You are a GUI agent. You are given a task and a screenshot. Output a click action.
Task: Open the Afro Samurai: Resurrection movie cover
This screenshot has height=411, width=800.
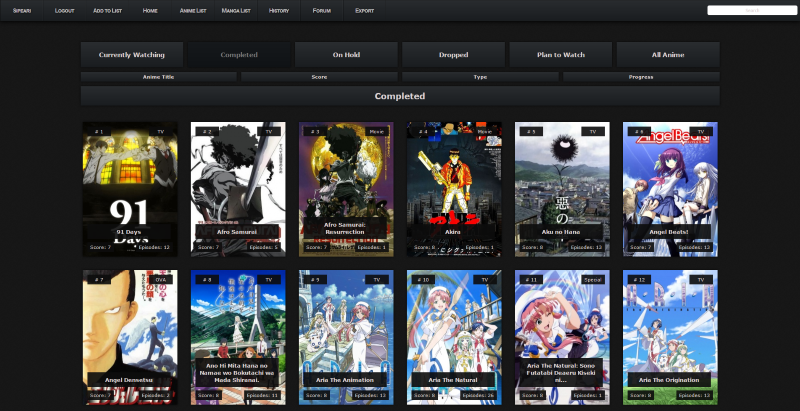(346, 189)
